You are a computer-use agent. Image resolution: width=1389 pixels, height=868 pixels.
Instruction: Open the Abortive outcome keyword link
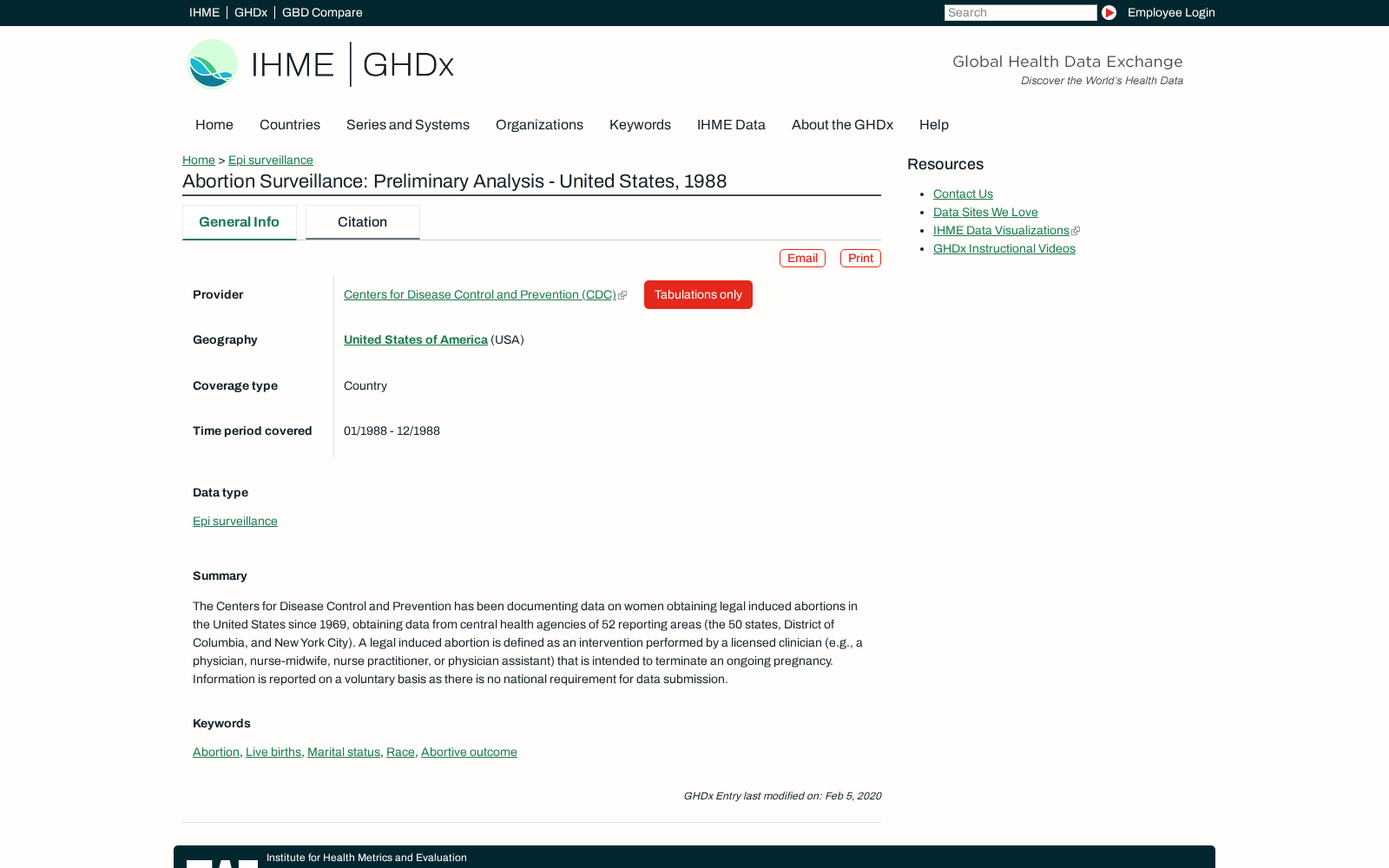469,752
